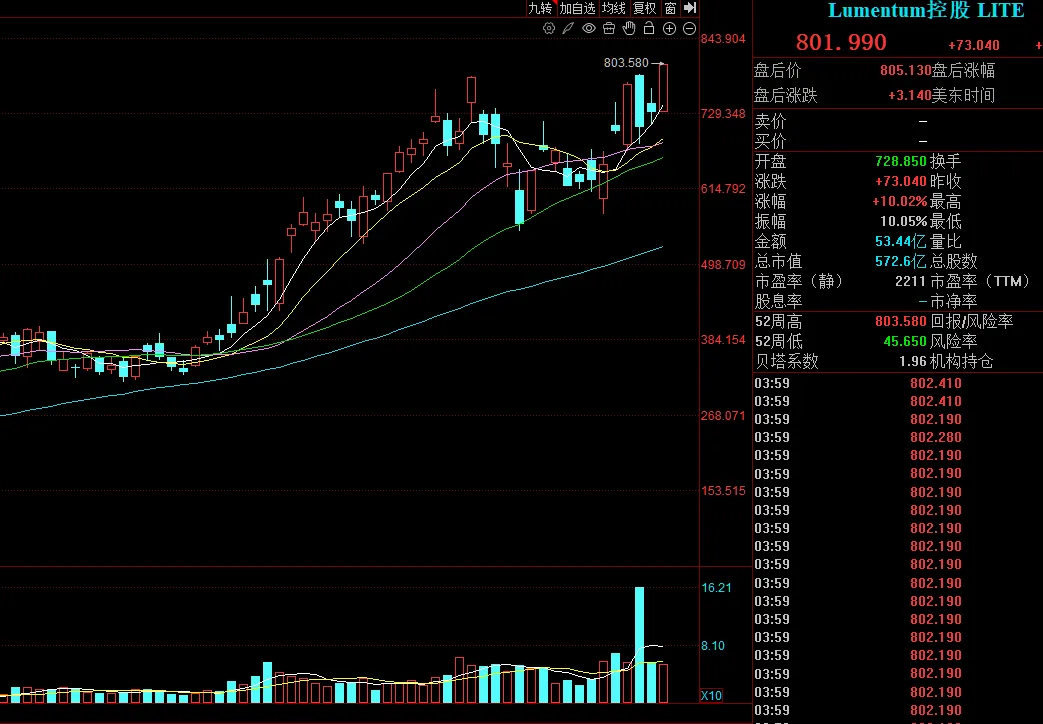The width and height of the screenshot is (1043, 724).
Task: Click the after-hours change +3.140
Action: pyautogui.click(x=909, y=95)
